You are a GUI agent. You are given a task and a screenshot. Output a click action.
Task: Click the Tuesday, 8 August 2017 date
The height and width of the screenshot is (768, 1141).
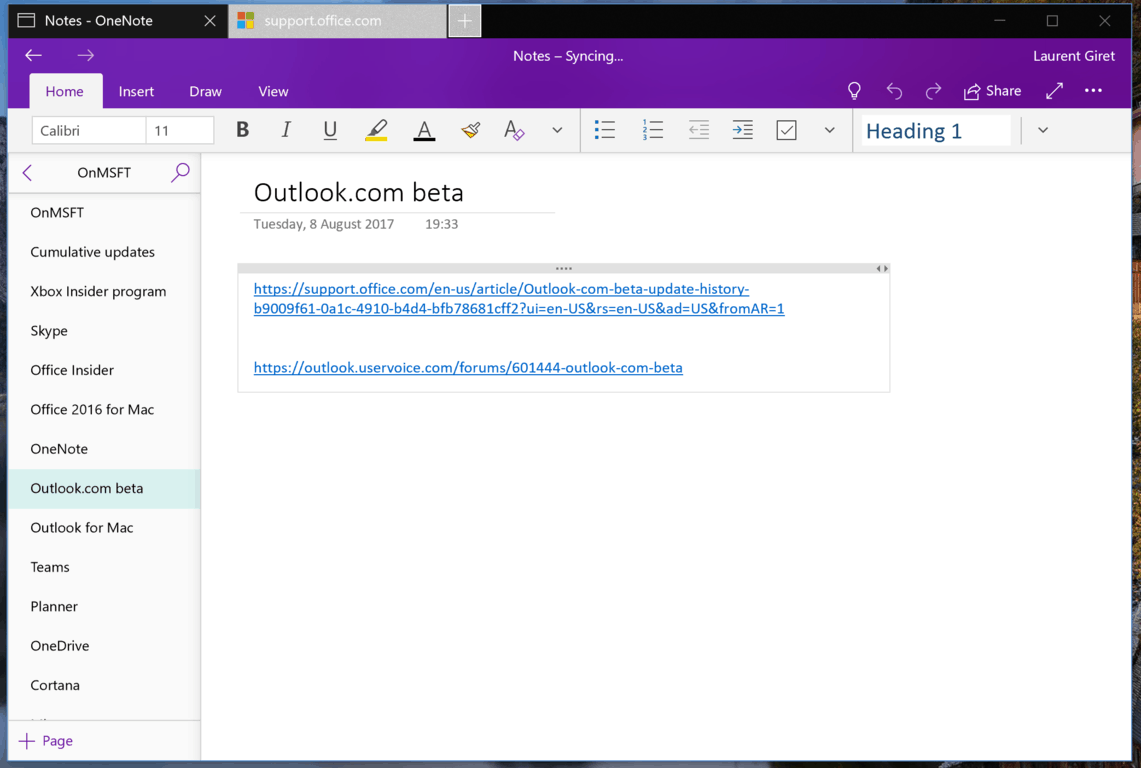click(x=324, y=224)
